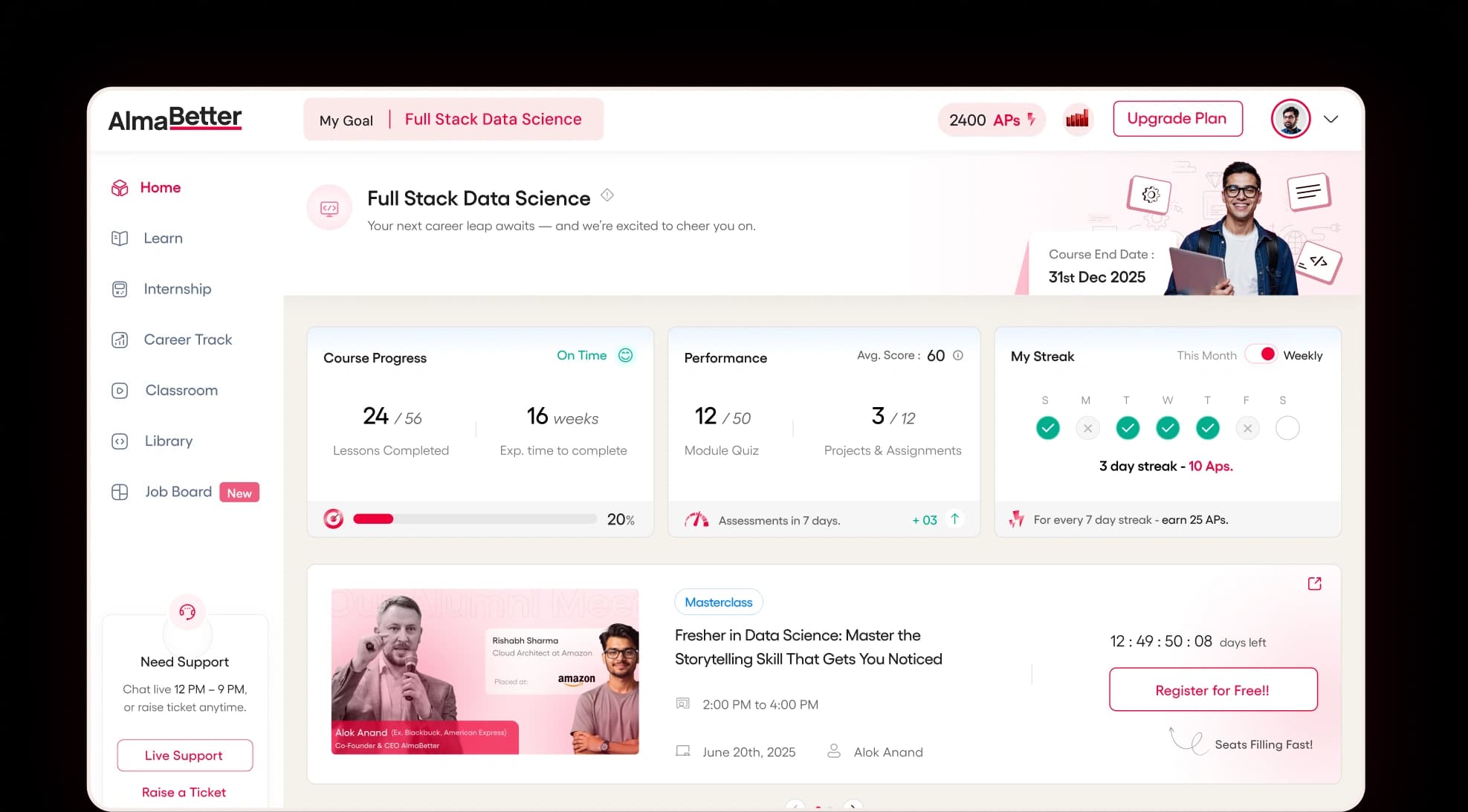Viewport: 1468px width, 812px height.
Task: Click Wednesday's streak checkmark circle
Action: 1168,428
